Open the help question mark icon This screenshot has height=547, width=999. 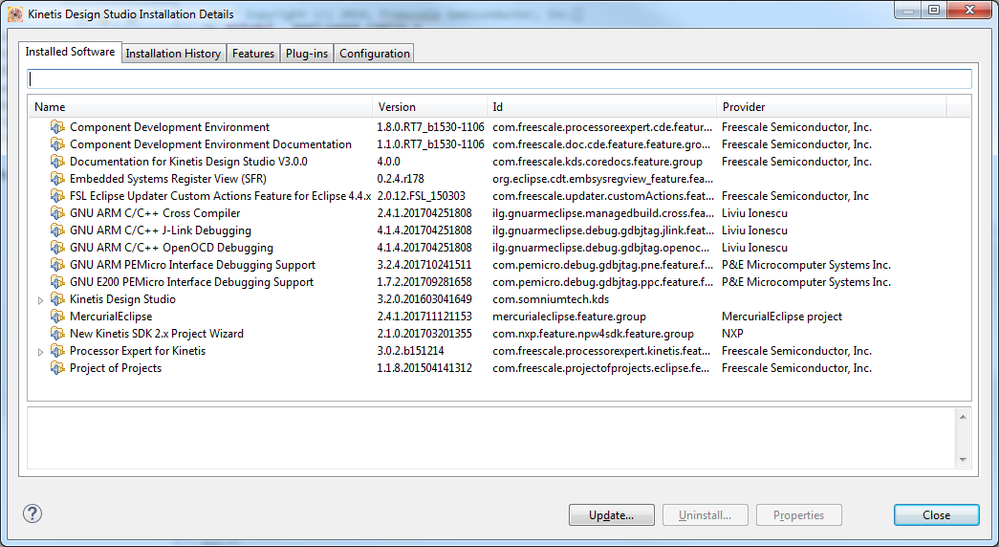click(x=32, y=513)
